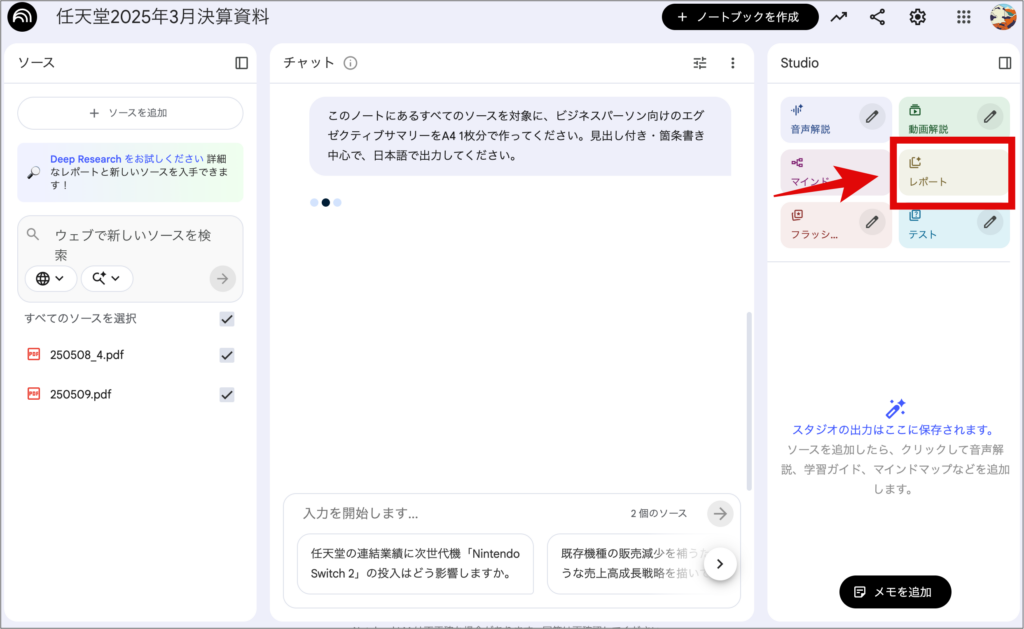Screen dimensions: 1024x629
Task: Toggle すべてのソースを選択 checkbox
Action: point(227,319)
